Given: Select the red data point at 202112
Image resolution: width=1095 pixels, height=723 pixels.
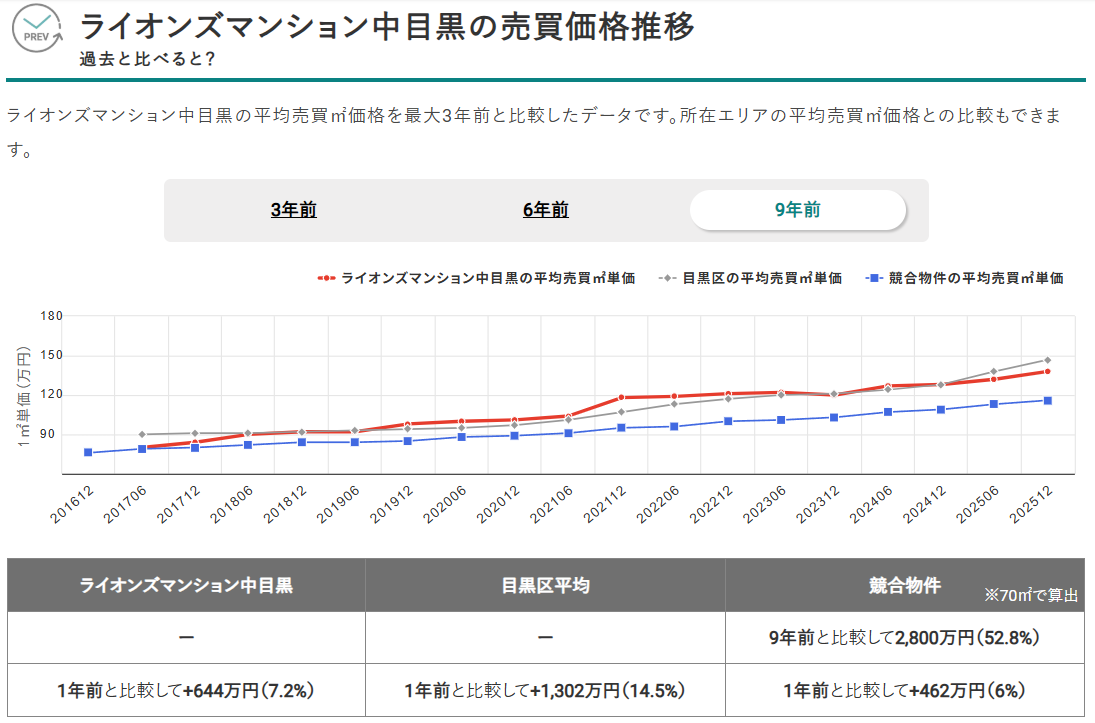Looking at the screenshot, I should coord(621,396).
